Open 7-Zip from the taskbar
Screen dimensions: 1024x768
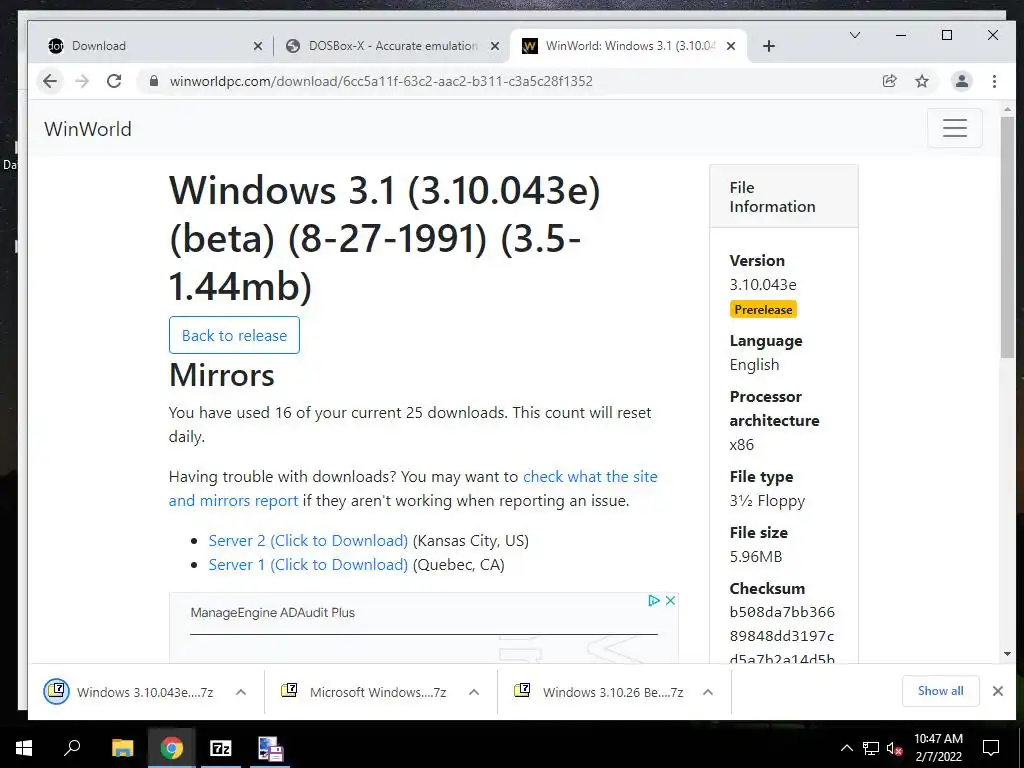pyautogui.click(x=220, y=748)
